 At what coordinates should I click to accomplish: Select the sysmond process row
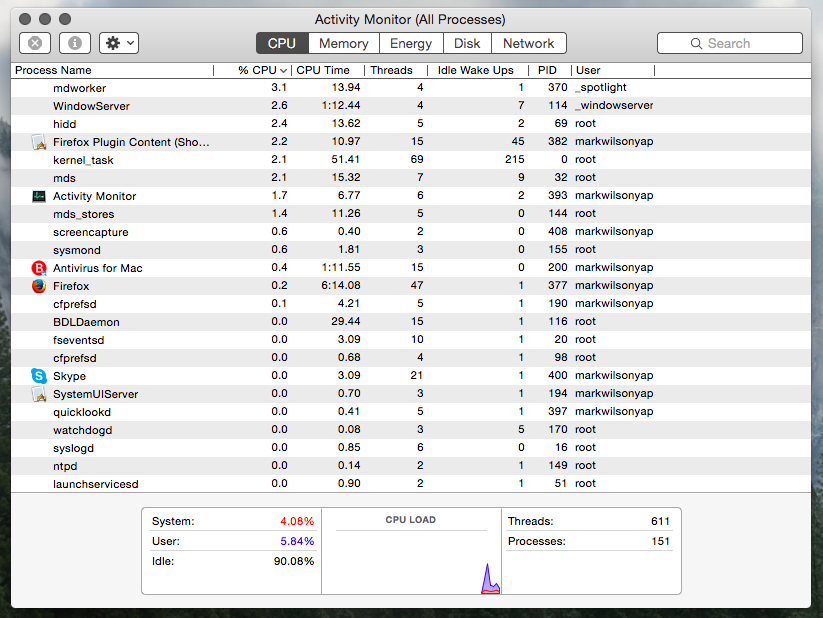point(411,249)
